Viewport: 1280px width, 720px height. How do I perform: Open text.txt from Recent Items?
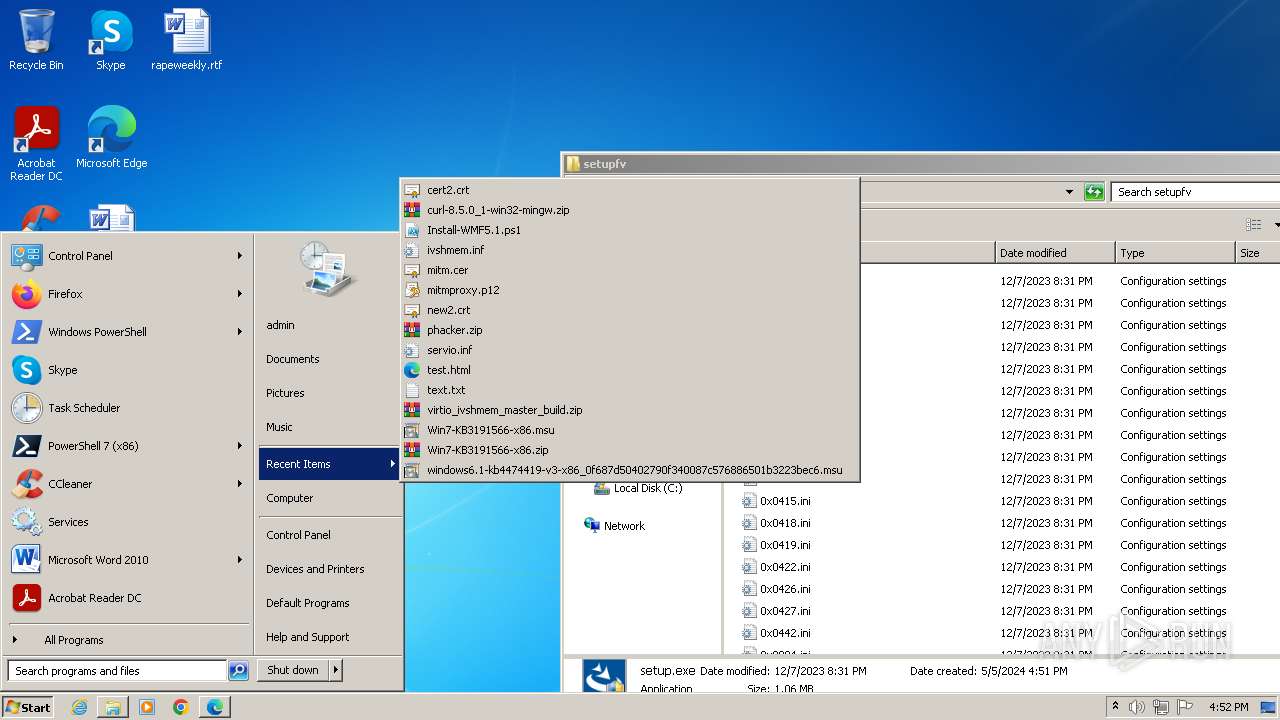[629, 390]
